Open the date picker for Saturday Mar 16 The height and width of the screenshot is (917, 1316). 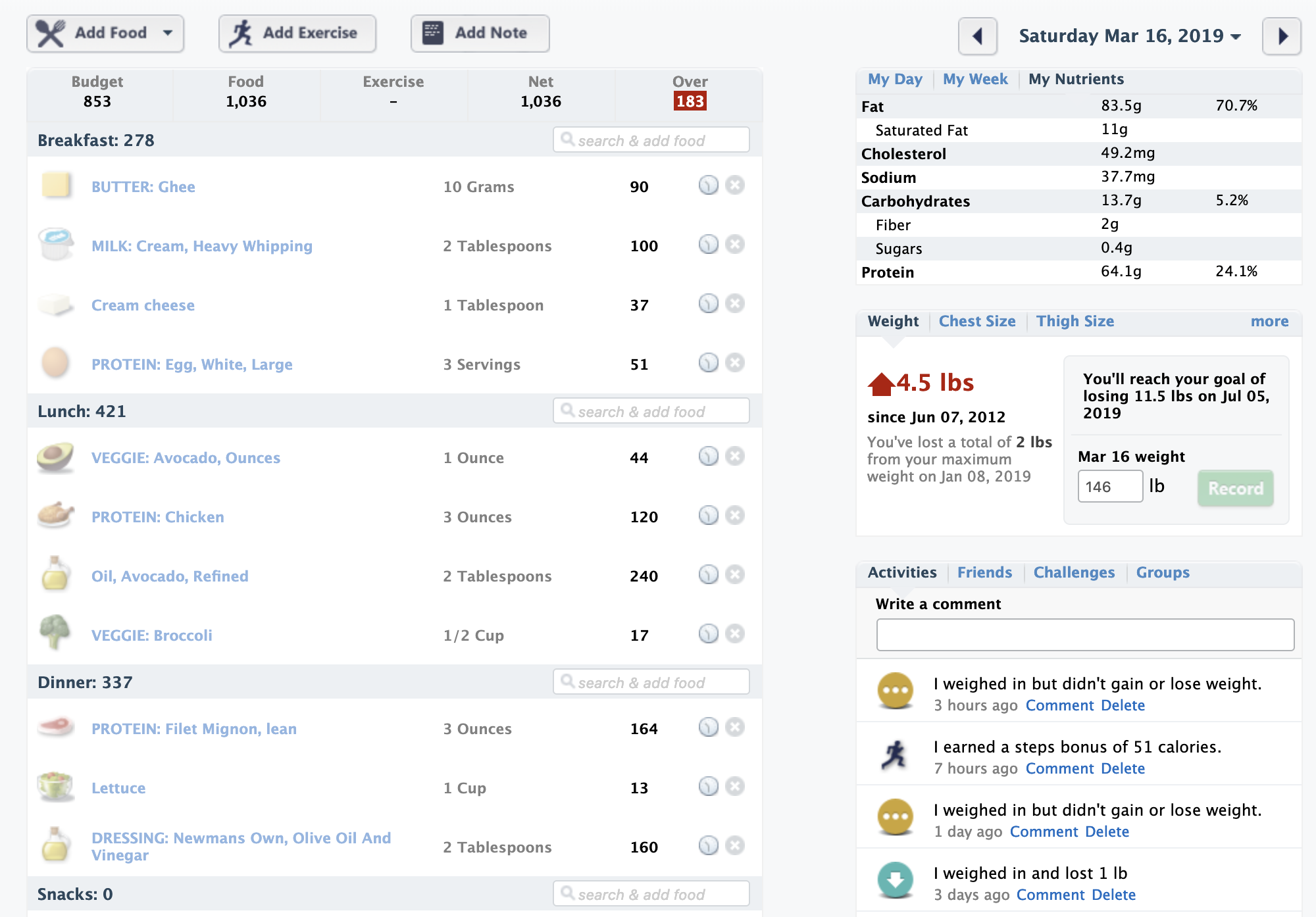coord(1130,36)
